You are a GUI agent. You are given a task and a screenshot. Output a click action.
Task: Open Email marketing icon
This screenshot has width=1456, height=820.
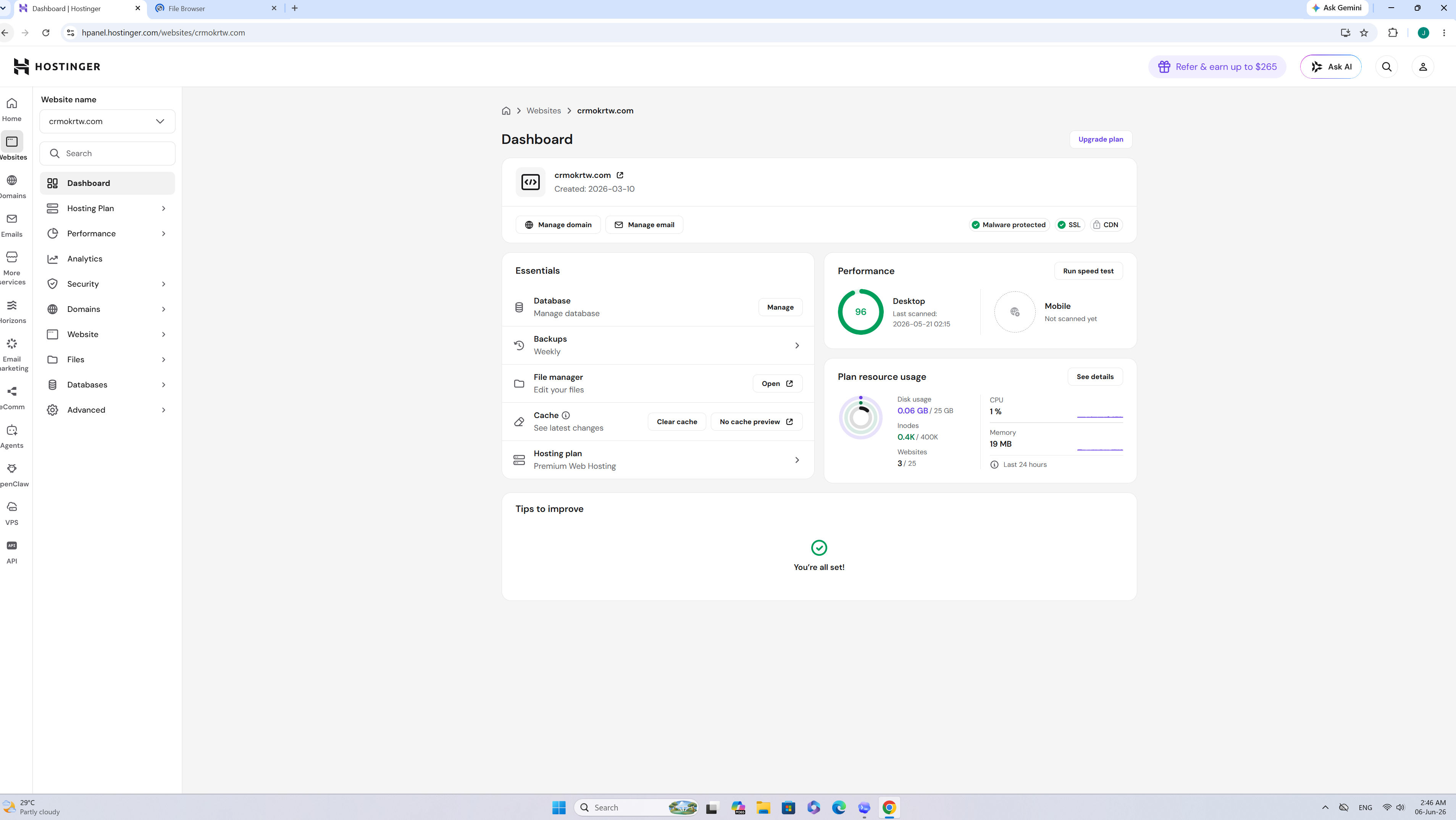point(12,344)
